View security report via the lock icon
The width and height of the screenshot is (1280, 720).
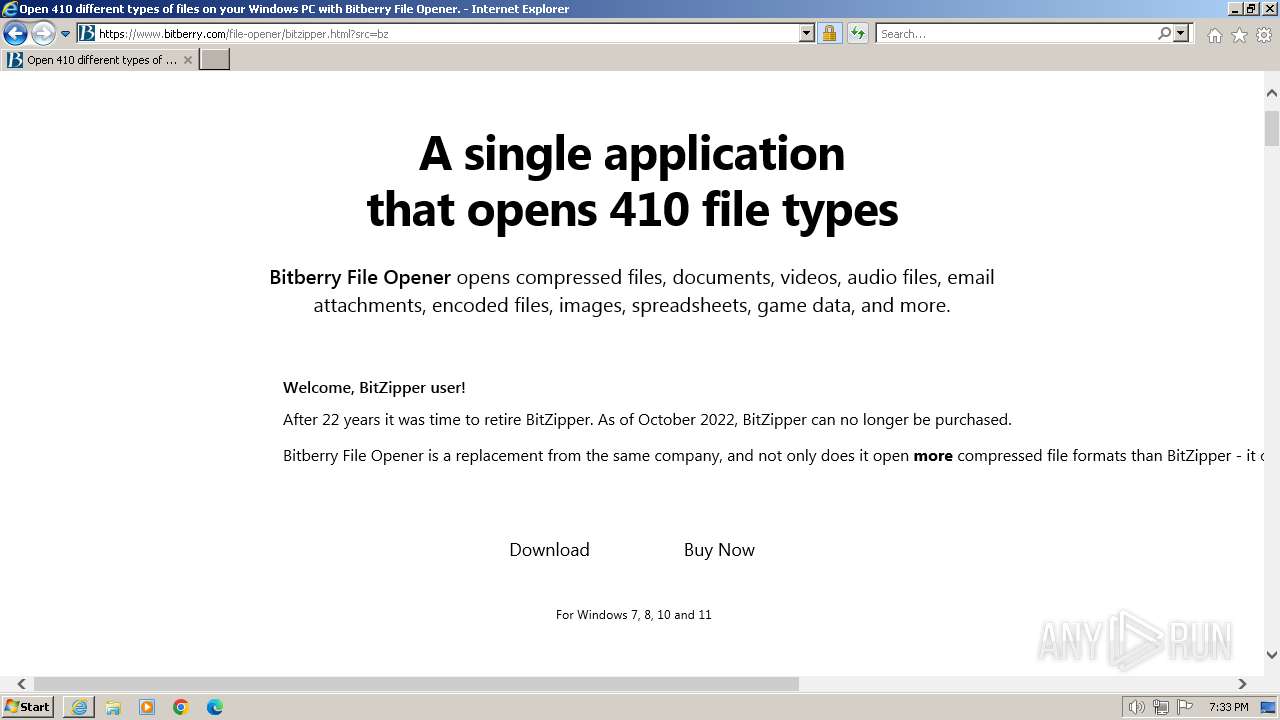(829, 33)
